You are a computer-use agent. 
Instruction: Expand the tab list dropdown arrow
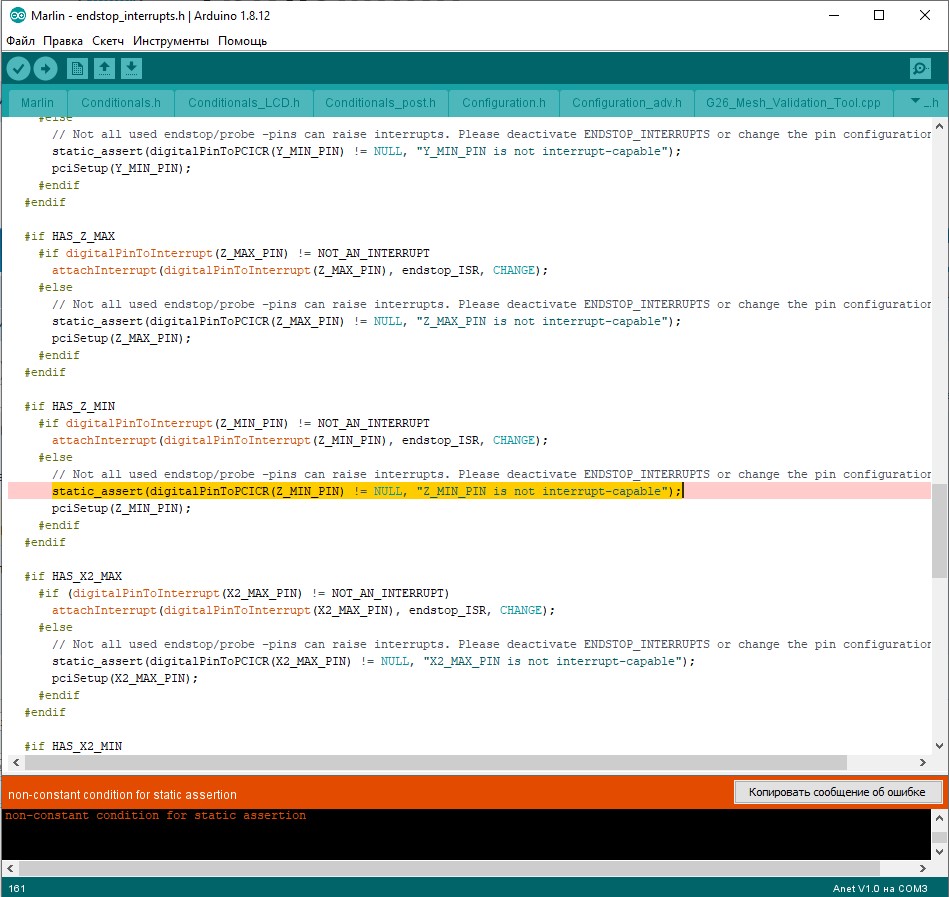pos(914,102)
